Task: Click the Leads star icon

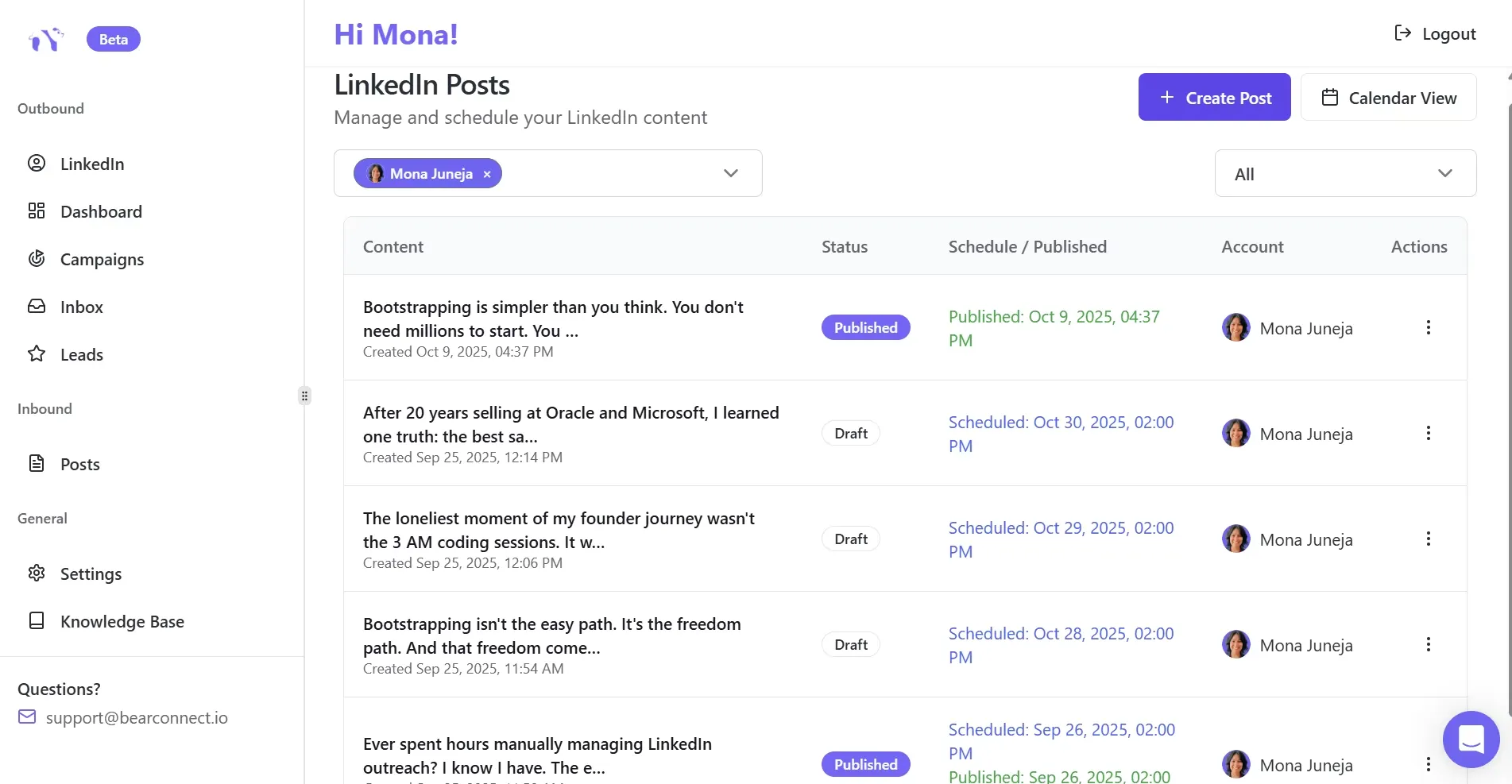Action: [37, 354]
